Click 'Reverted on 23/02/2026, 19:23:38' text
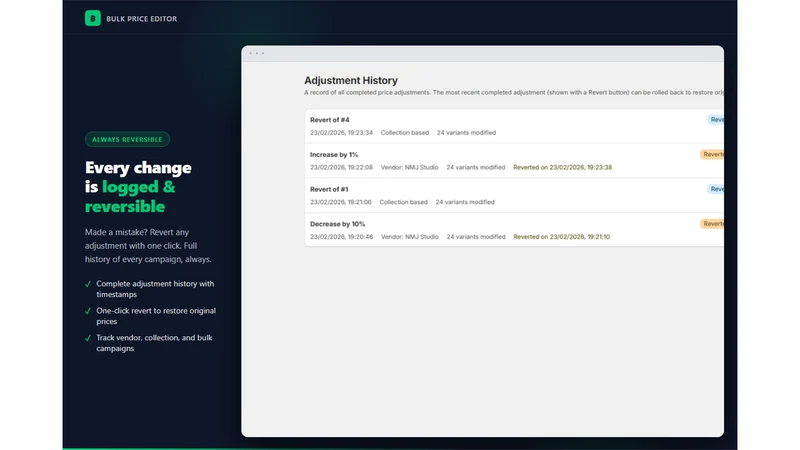Screen dimensions: 800x450 [x=562, y=167]
